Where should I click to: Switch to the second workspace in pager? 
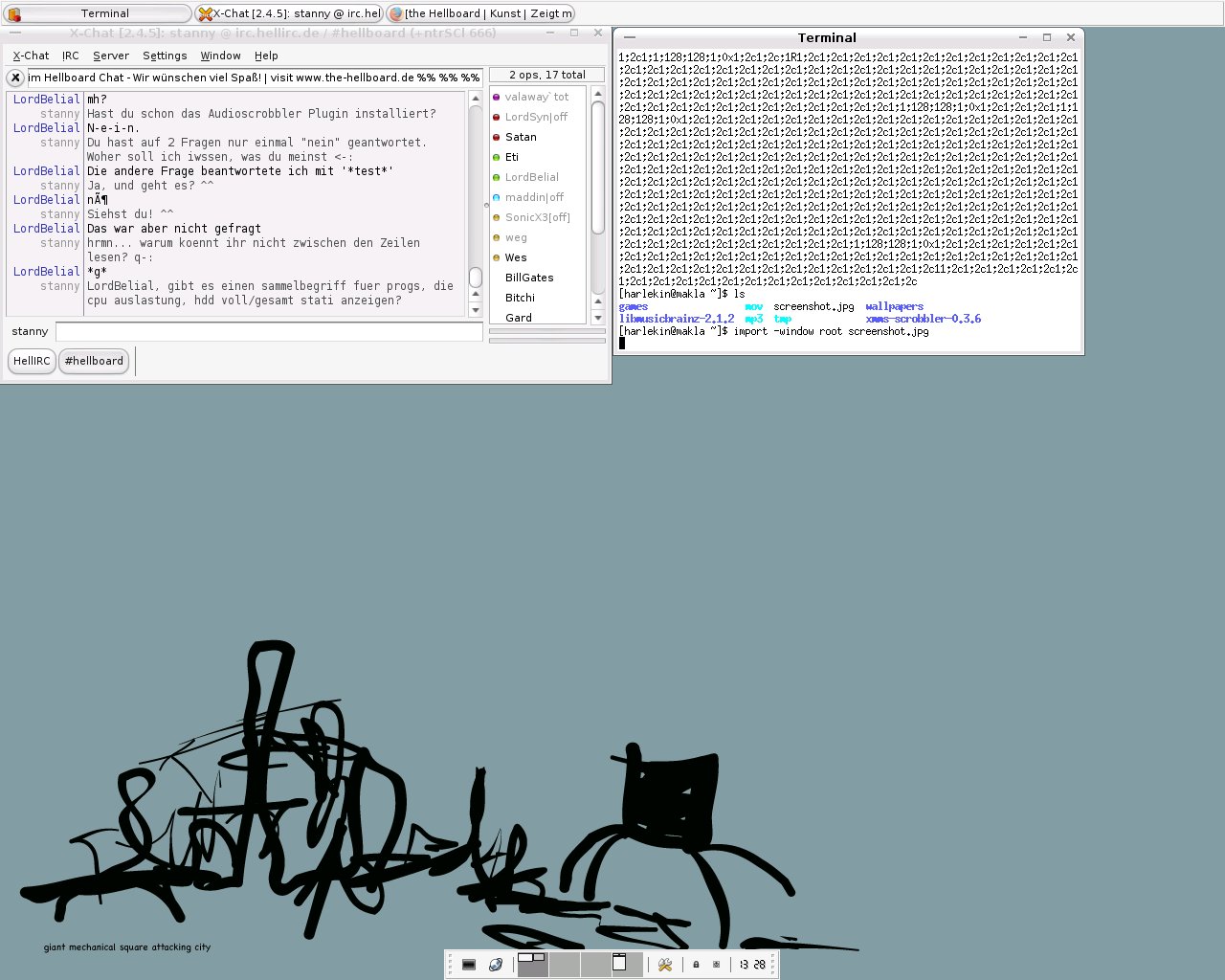tap(564, 965)
